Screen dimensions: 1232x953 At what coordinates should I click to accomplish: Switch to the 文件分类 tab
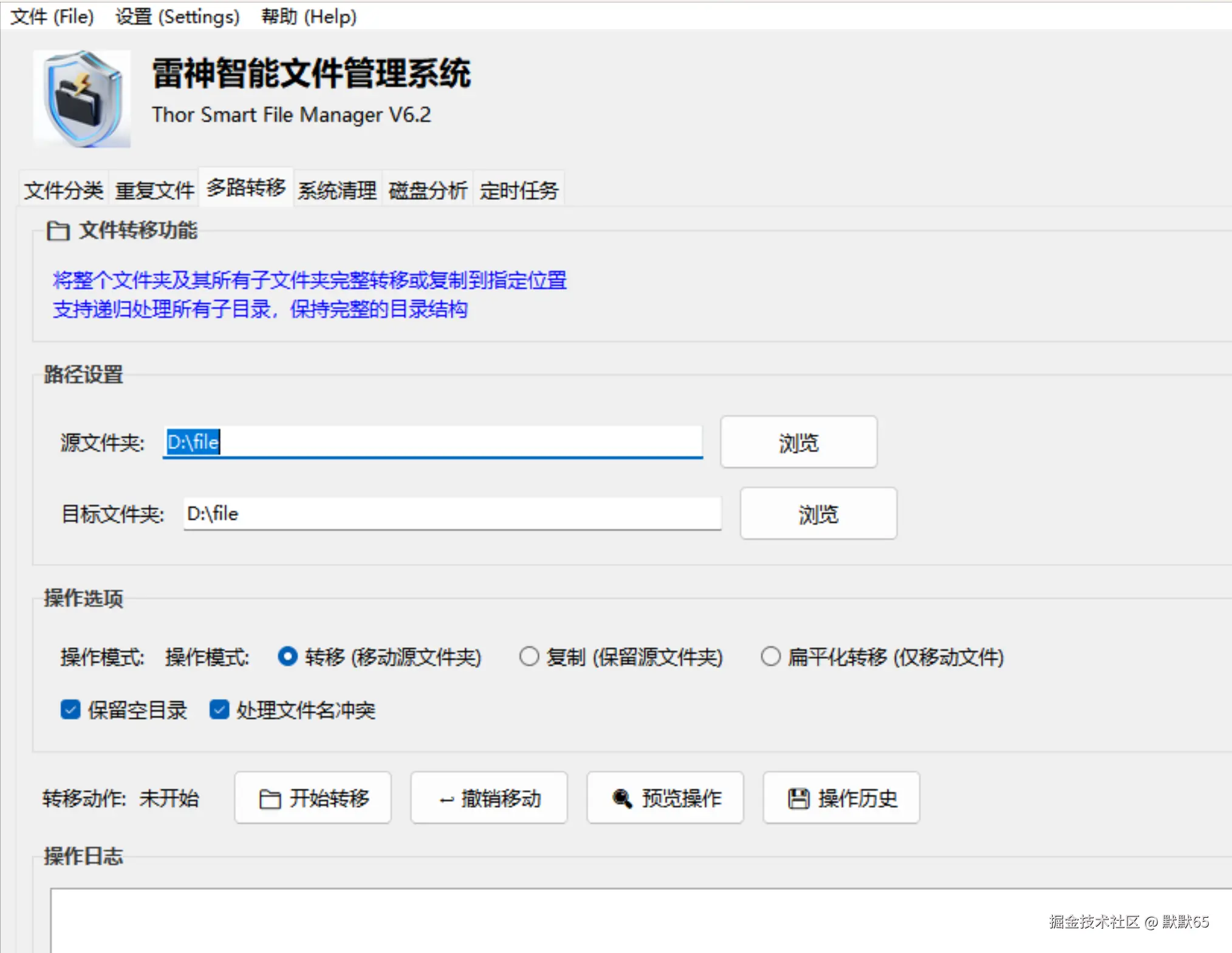click(x=64, y=190)
